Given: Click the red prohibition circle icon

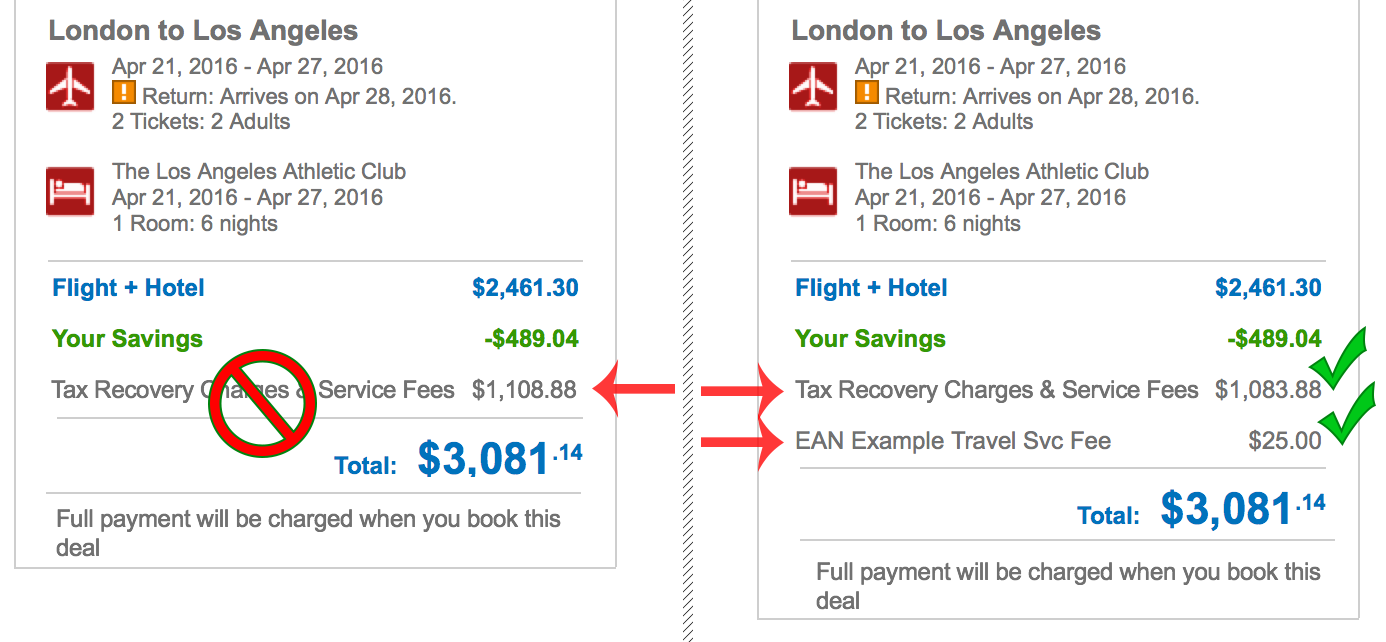Looking at the screenshot, I should (x=260, y=404).
